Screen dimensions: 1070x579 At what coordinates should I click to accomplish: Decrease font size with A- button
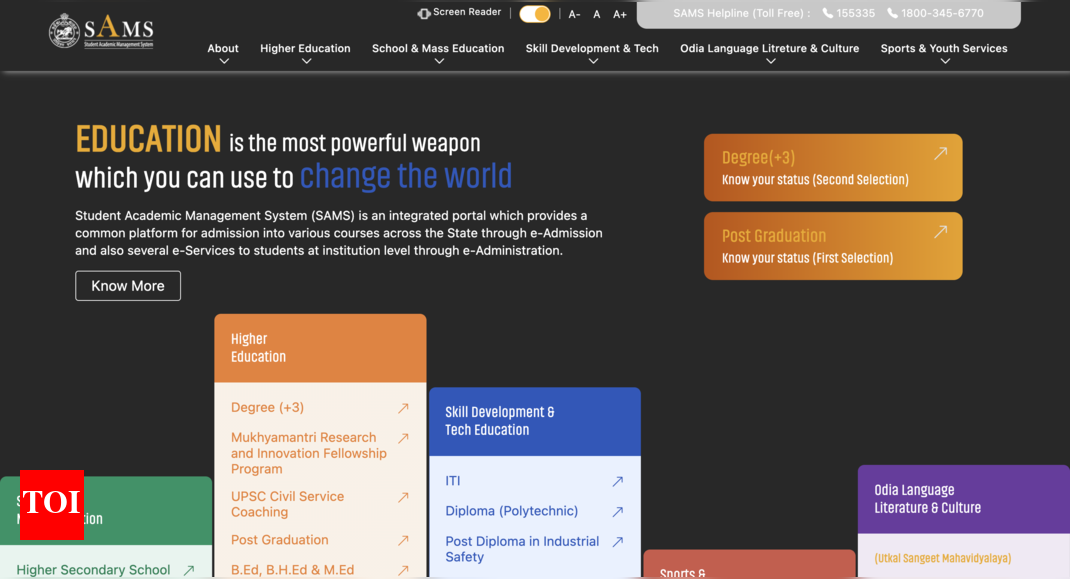(x=575, y=14)
